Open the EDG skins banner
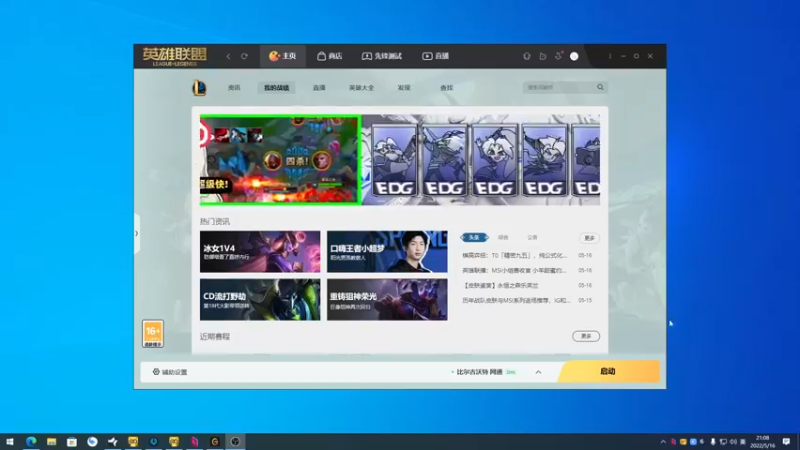 click(481, 160)
